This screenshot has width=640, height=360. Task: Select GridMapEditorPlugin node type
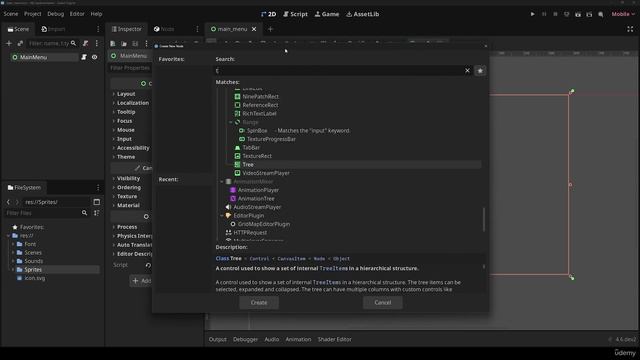coord(264,224)
